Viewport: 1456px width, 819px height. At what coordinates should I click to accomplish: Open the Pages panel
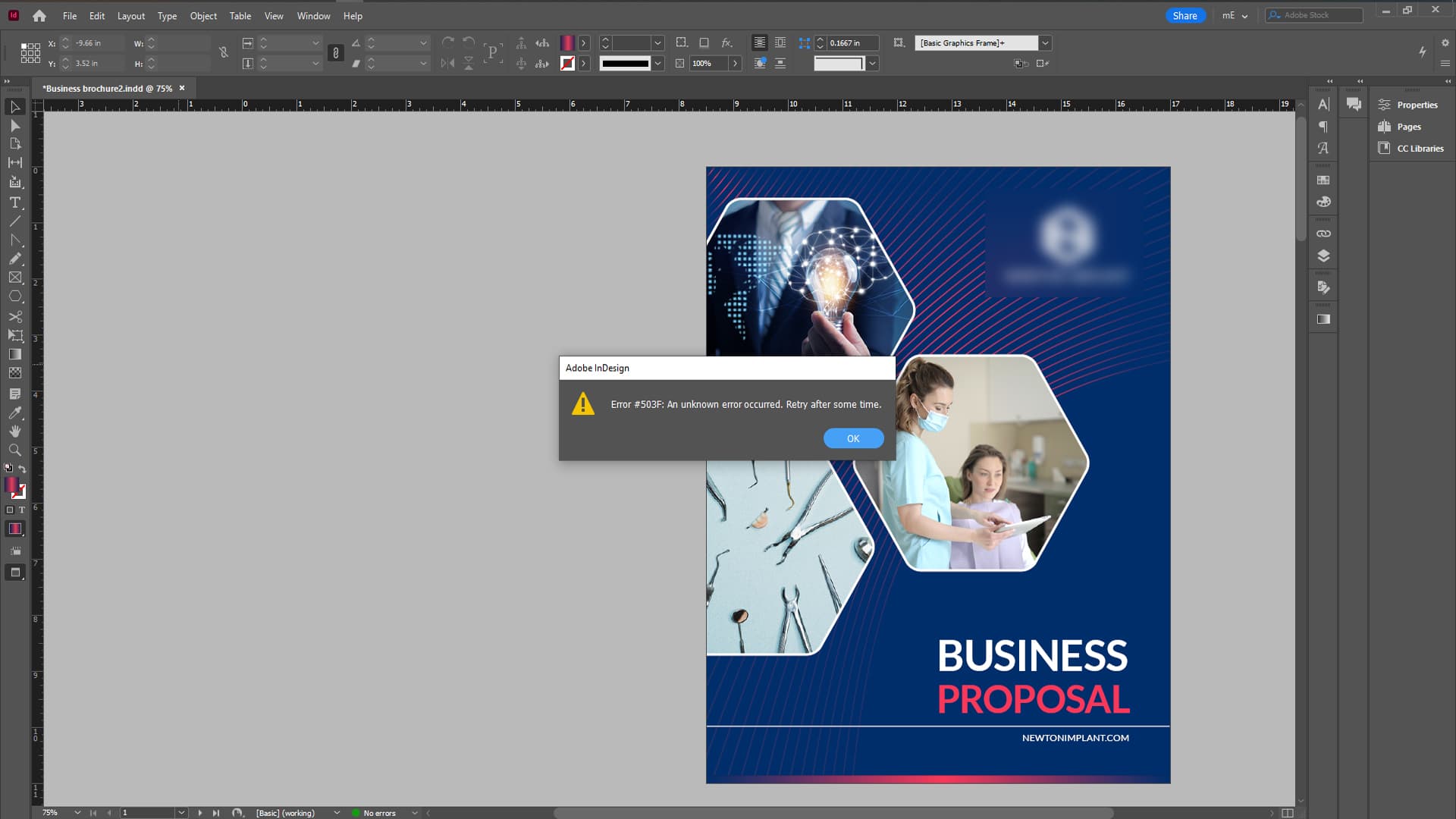(1407, 126)
